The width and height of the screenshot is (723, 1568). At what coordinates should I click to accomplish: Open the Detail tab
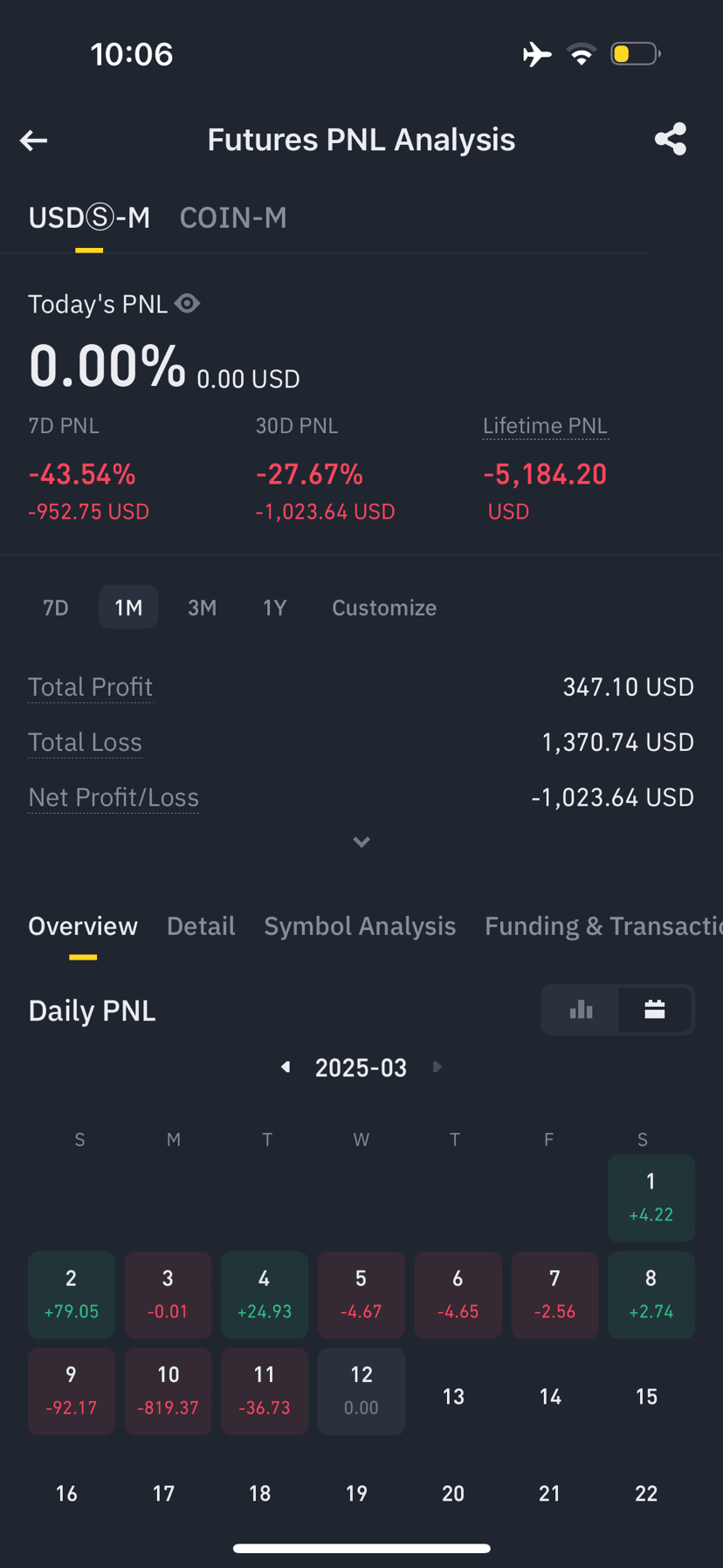point(201,925)
